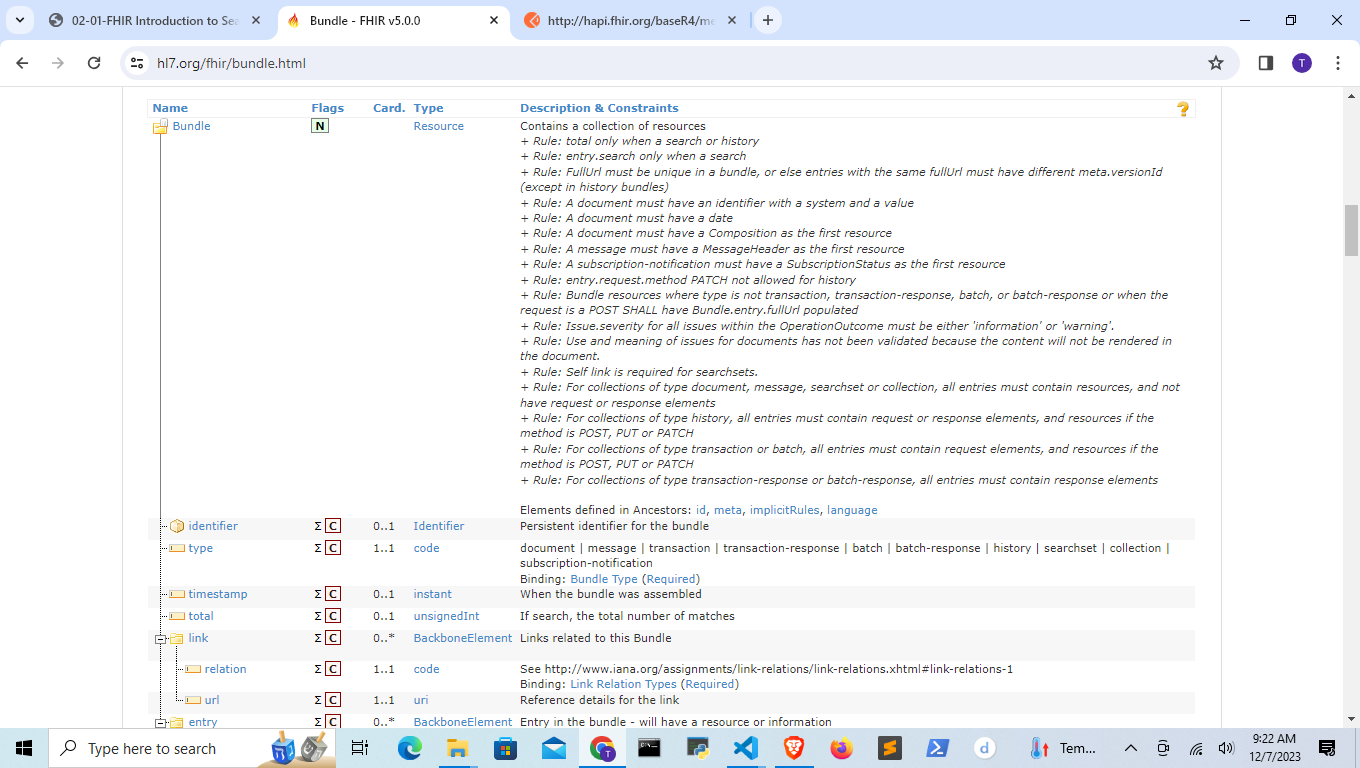Open Firefox from the taskbar
Image resolution: width=1360 pixels, height=768 pixels.
pos(842,748)
